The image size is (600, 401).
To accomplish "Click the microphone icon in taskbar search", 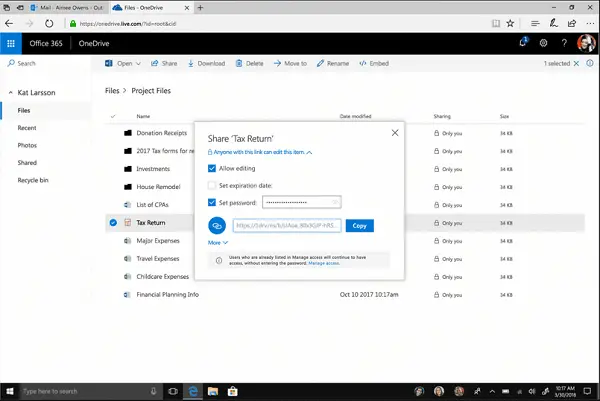I will point(153,391).
